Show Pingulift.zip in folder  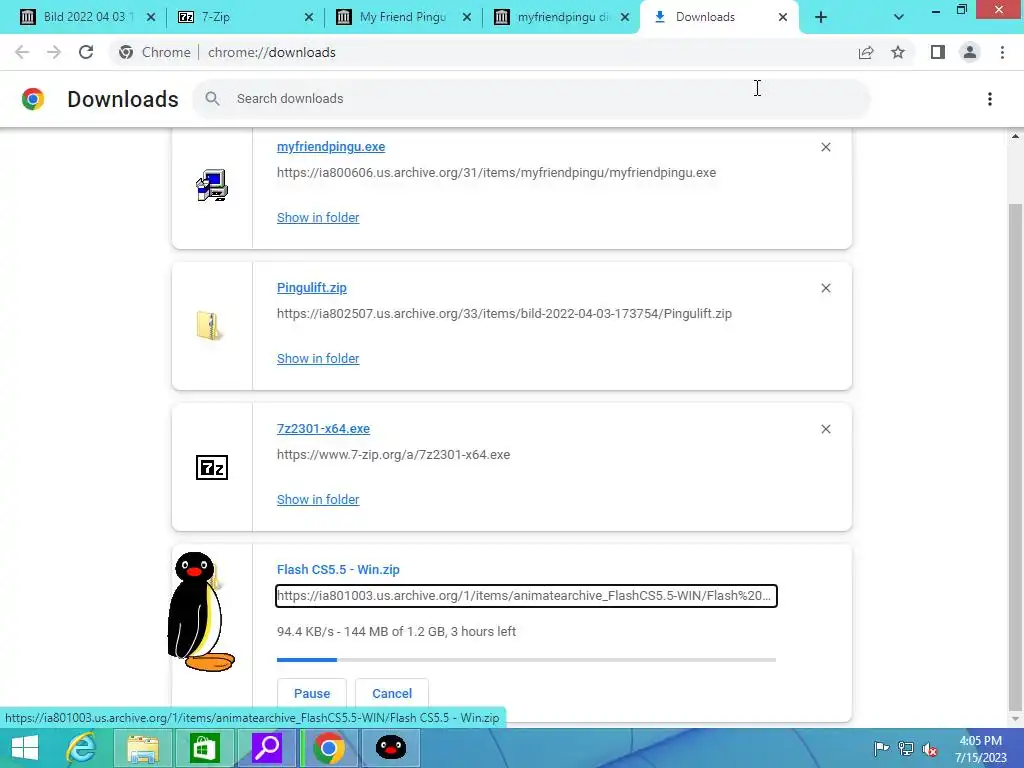(x=318, y=359)
